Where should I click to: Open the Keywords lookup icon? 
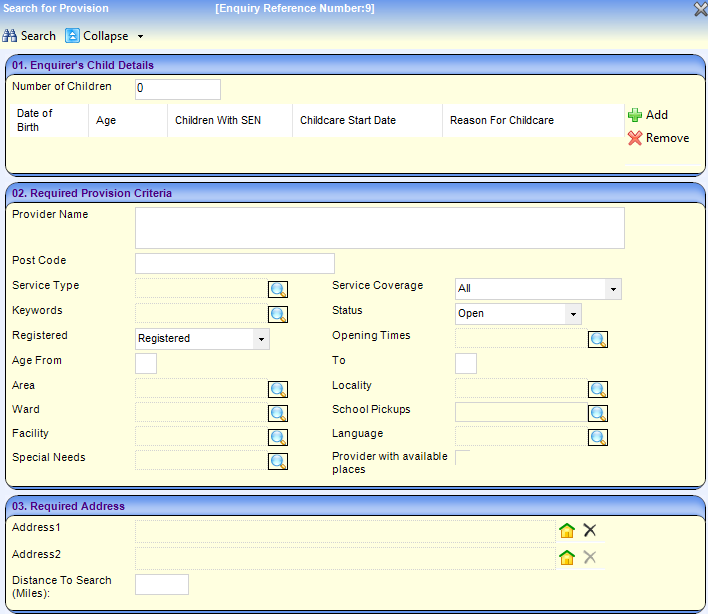278,314
